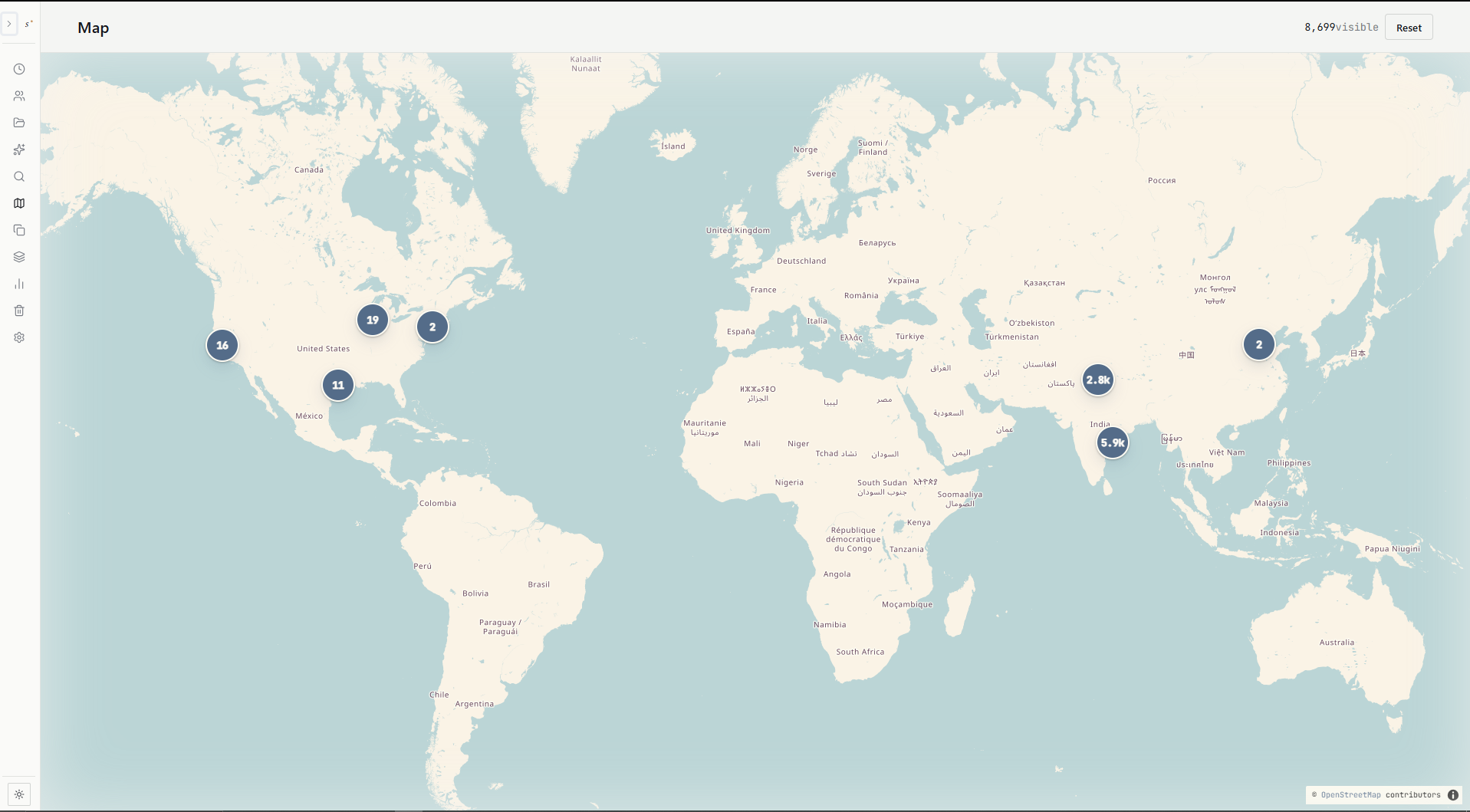Click the cluster marker labeled 16
The height and width of the screenshot is (812, 1470).
click(x=222, y=345)
